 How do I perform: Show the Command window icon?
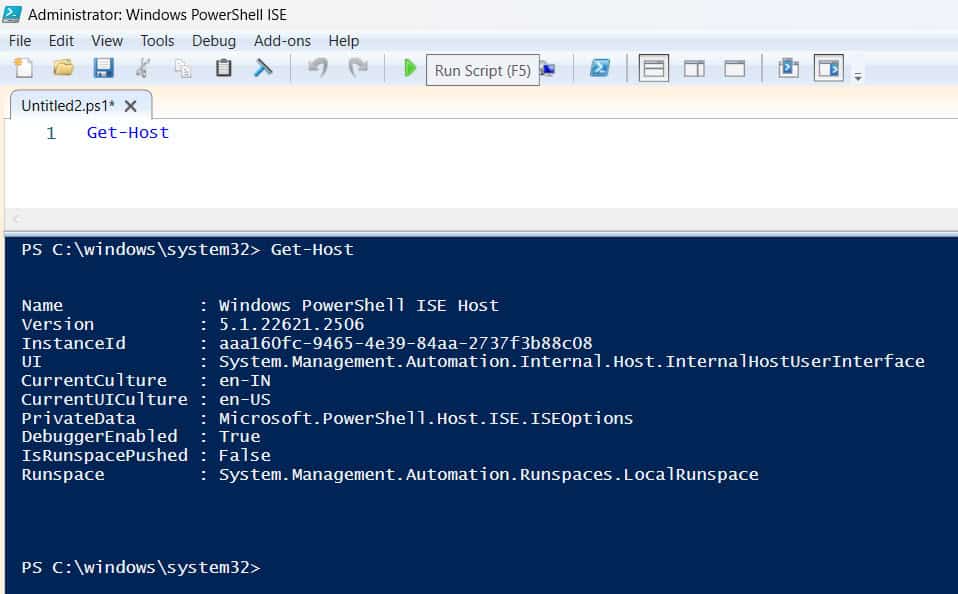click(x=788, y=68)
